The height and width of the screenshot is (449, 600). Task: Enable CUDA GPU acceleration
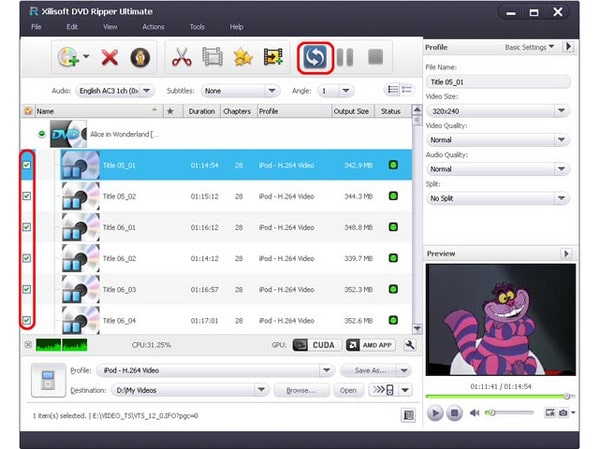click(x=315, y=345)
